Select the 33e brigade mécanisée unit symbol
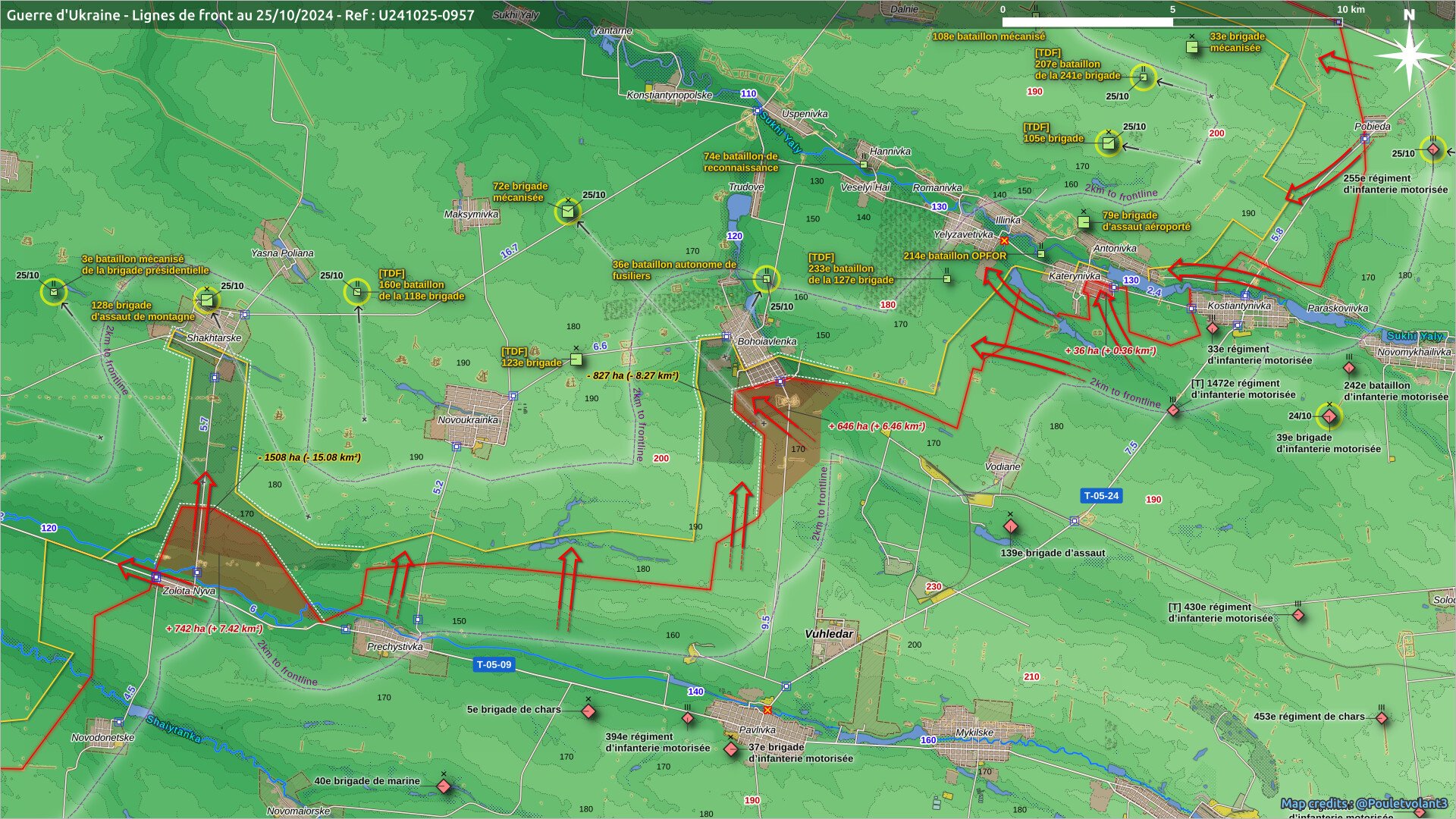 click(x=1192, y=47)
